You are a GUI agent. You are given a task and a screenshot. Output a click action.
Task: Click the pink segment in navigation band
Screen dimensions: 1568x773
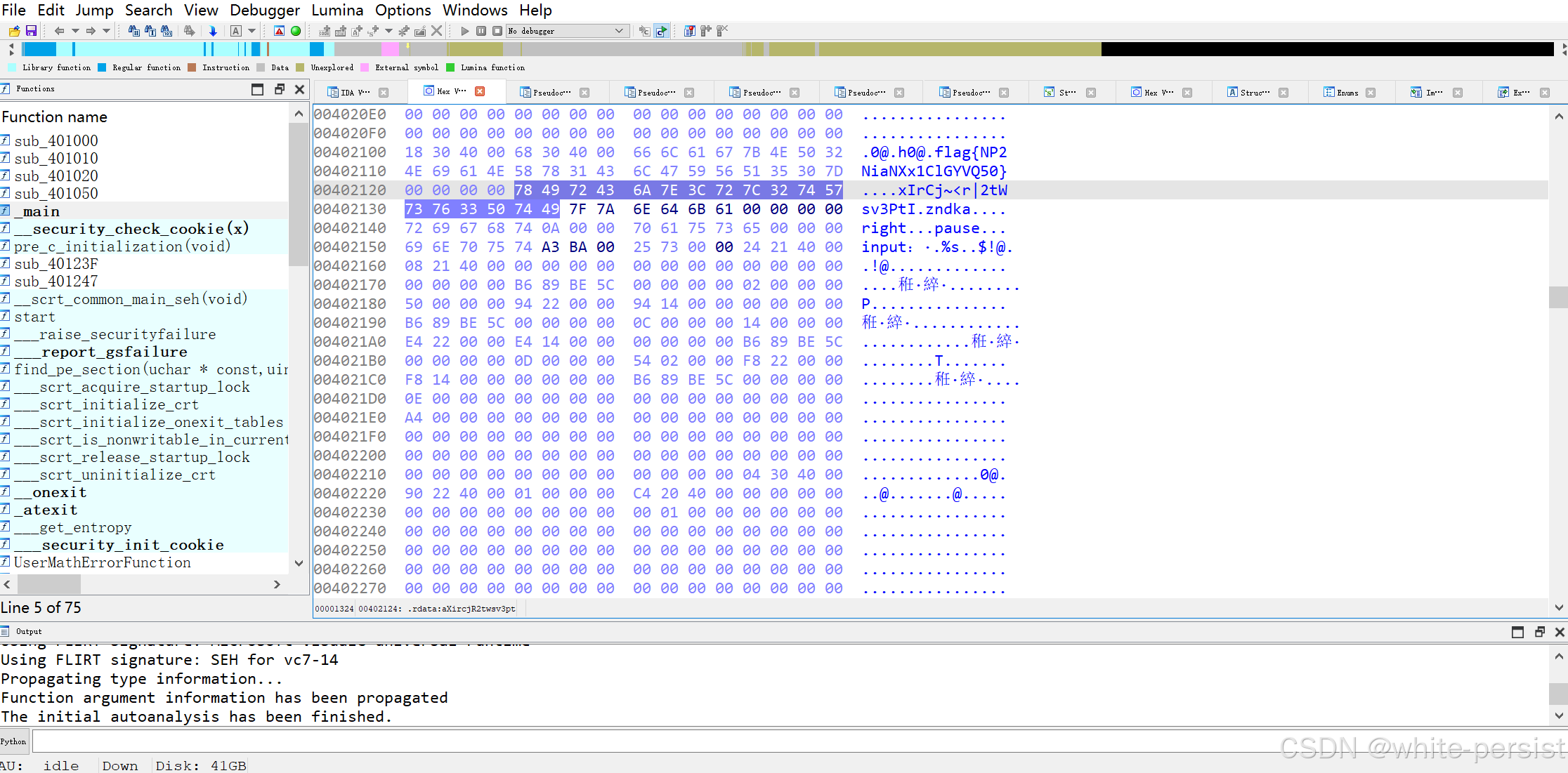(x=390, y=48)
